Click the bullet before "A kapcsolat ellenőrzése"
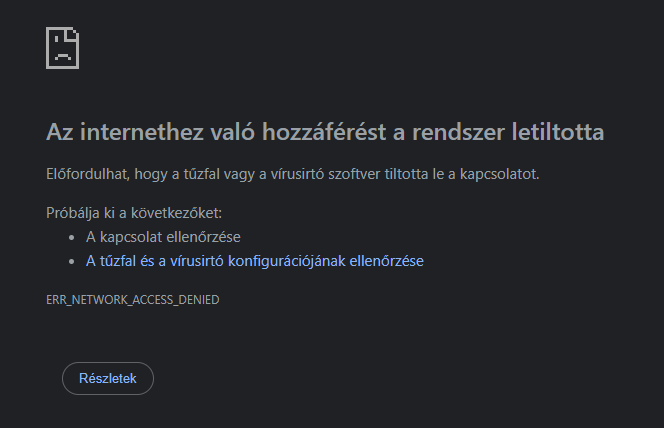Image resolution: width=664 pixels, height=428 pixels. [x=72, y=238]
